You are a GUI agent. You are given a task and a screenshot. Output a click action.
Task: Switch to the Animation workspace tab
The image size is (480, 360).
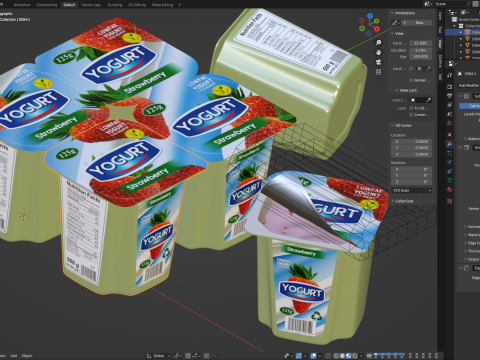22,5
